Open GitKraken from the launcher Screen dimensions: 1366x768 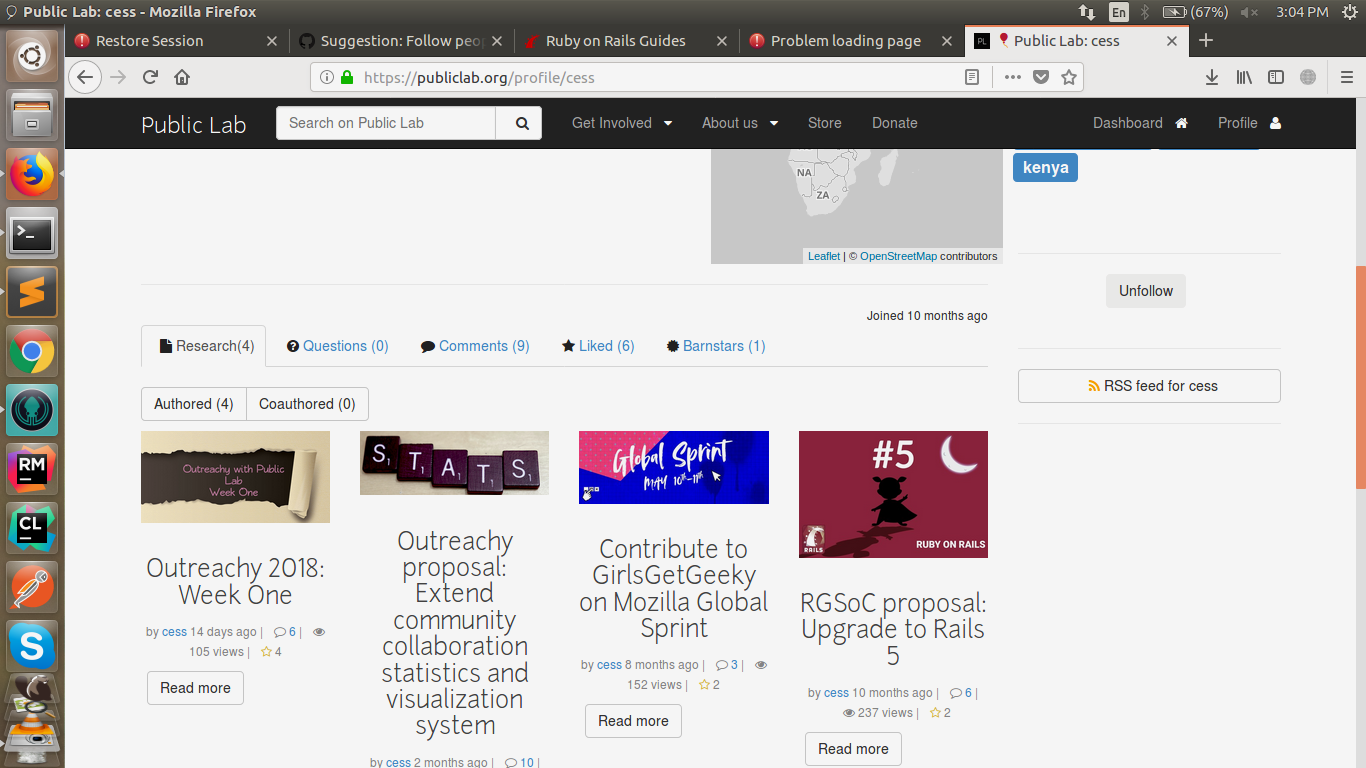pyautogui.click(x=32, y=411)
